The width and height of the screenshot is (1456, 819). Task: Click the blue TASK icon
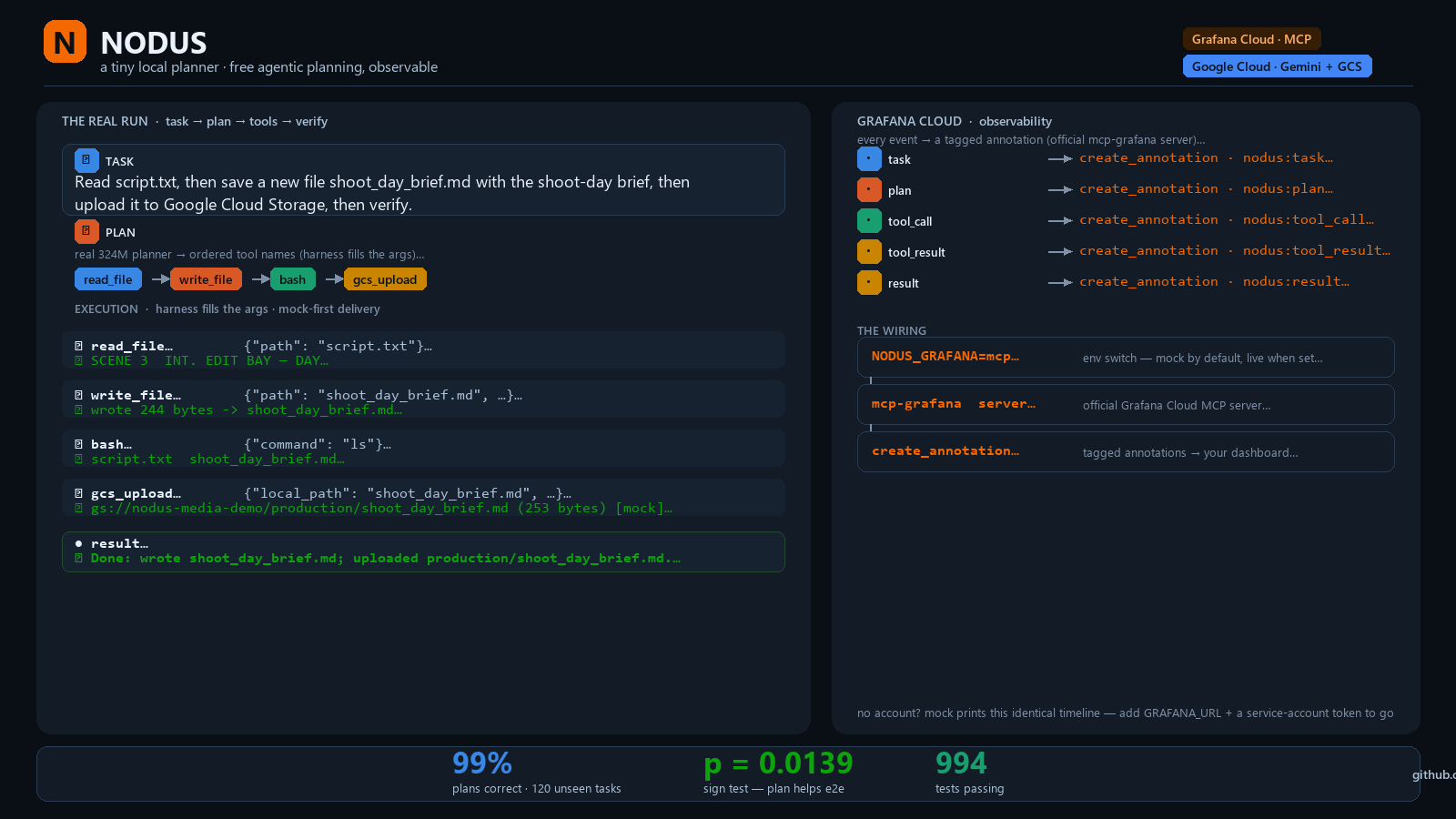click(86, 160)
